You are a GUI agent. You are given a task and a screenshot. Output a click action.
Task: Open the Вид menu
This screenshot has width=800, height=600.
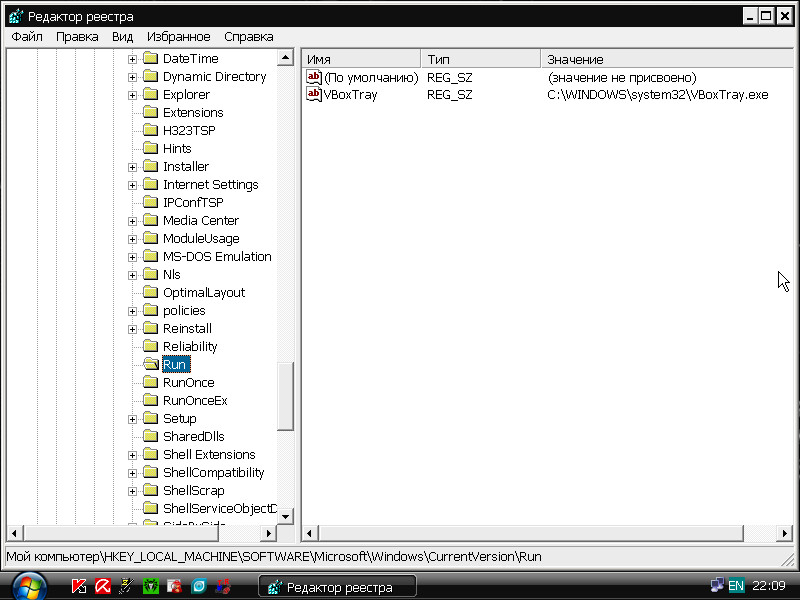122,37
